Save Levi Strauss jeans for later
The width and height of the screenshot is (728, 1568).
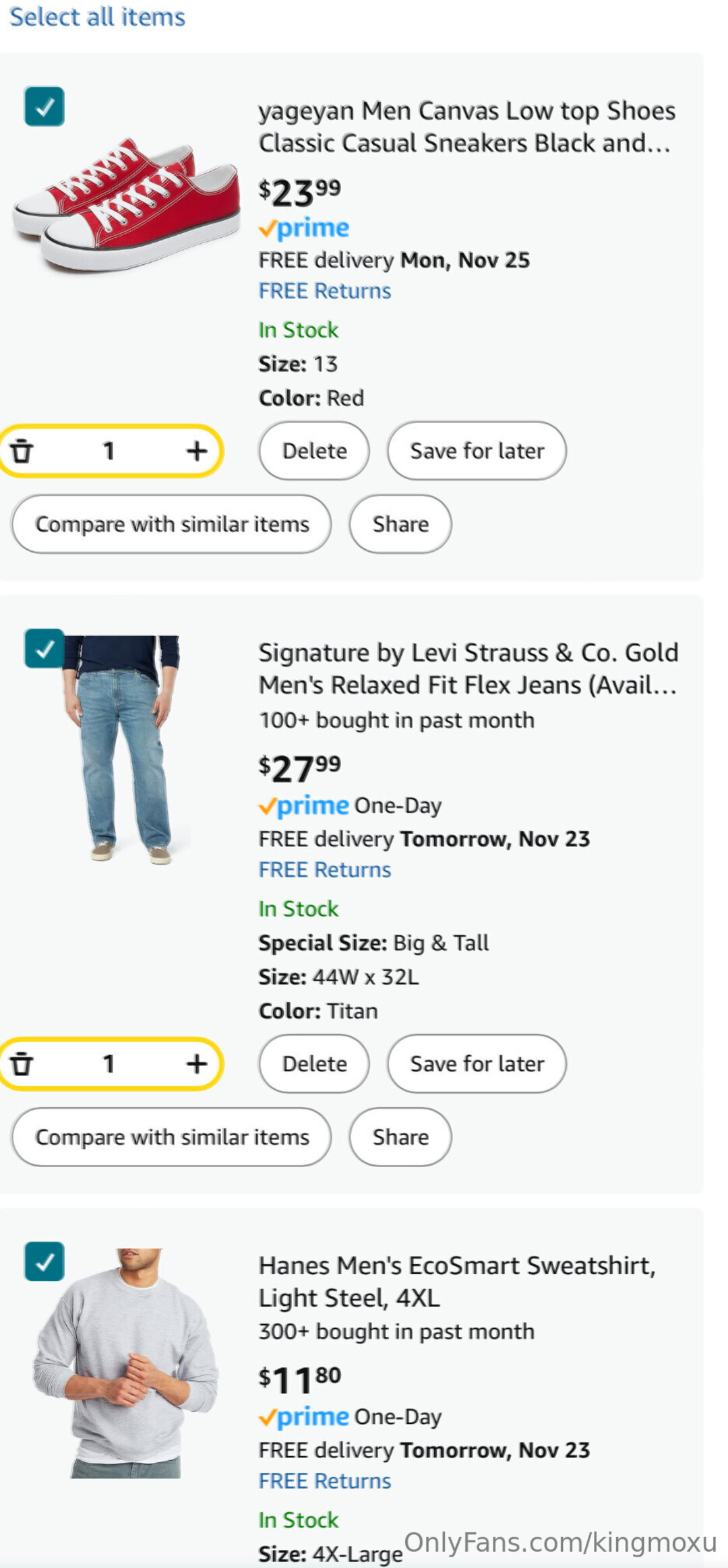[477, 1064]
